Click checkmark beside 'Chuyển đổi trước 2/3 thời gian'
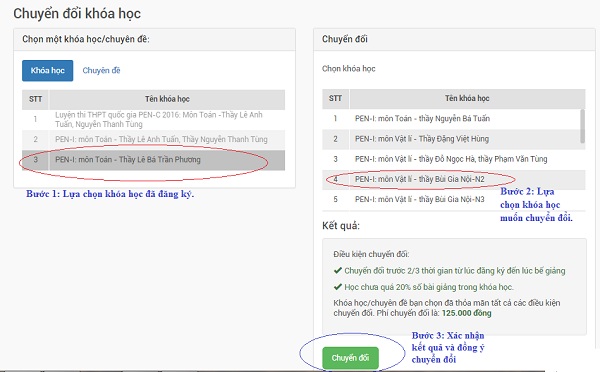 tap(338, 271)
